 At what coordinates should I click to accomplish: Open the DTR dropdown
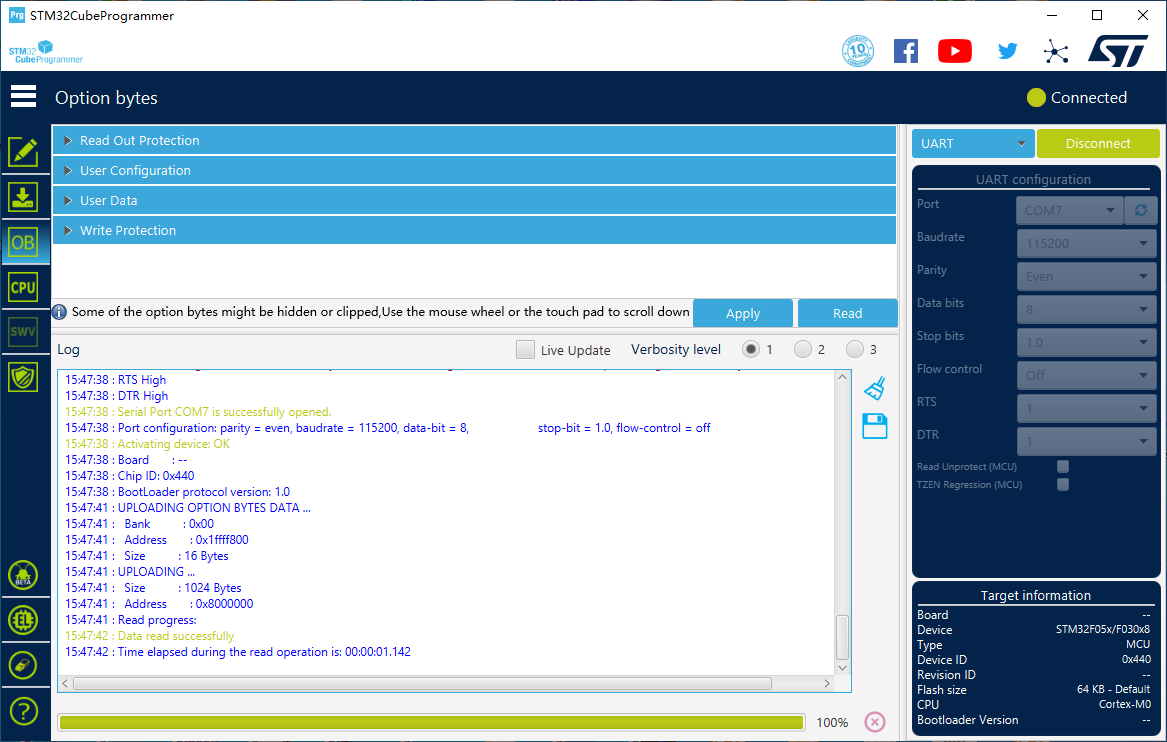pyautogui.click(x=1087, y=441)
